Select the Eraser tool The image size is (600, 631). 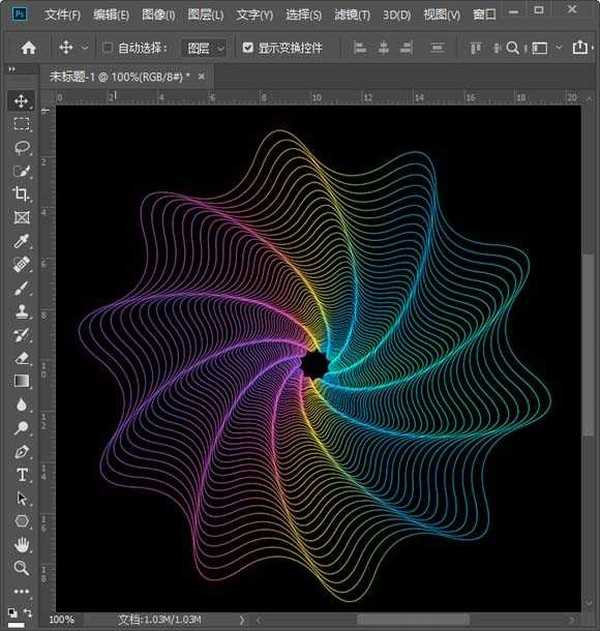(22, 358)
